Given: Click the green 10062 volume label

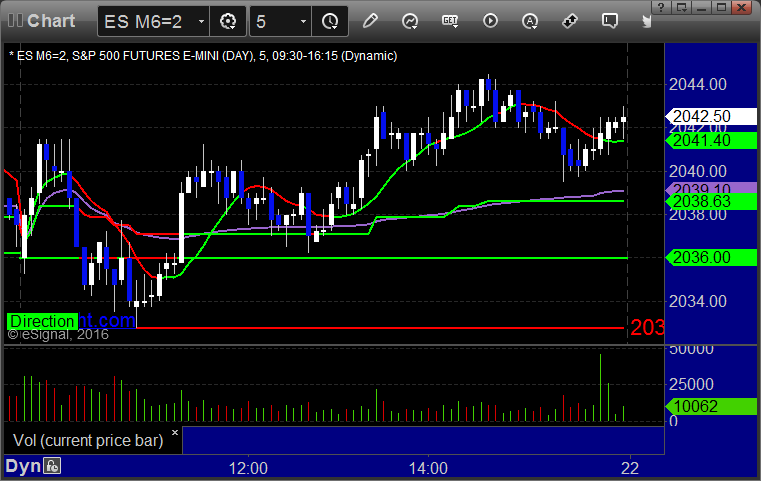Looking at the screenshot, I should (711, 406).
